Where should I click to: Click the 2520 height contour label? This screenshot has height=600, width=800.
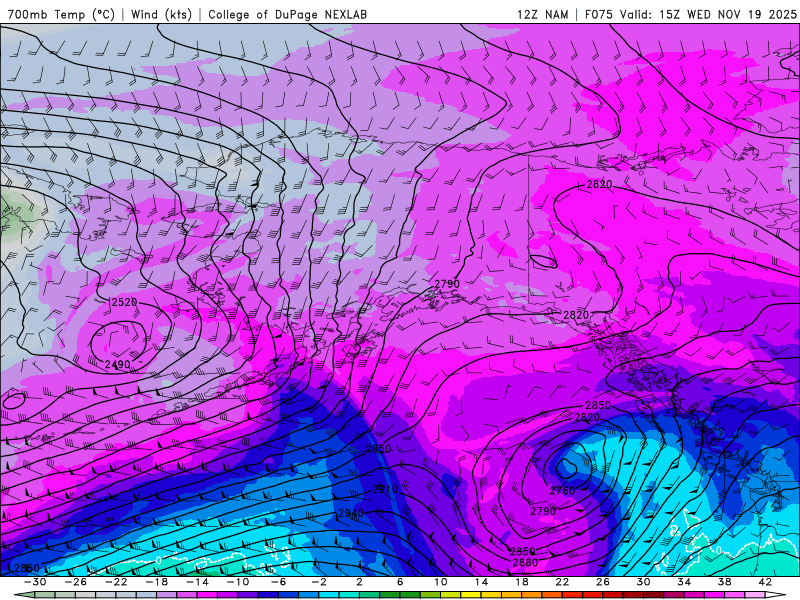(x=124, y=302)
